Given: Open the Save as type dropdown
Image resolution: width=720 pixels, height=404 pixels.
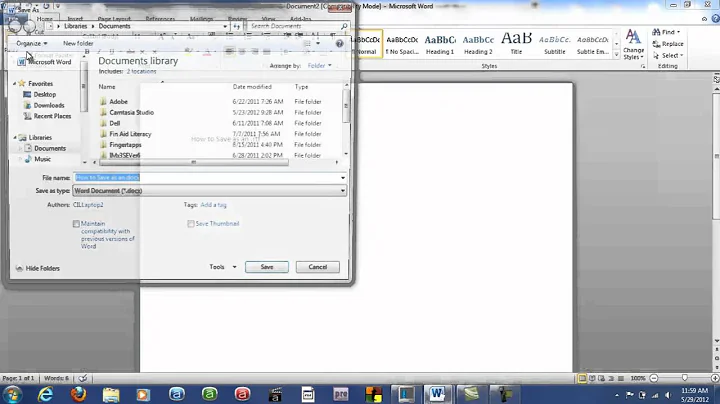Looking at the screenshot, I should [x=209, y=191].
